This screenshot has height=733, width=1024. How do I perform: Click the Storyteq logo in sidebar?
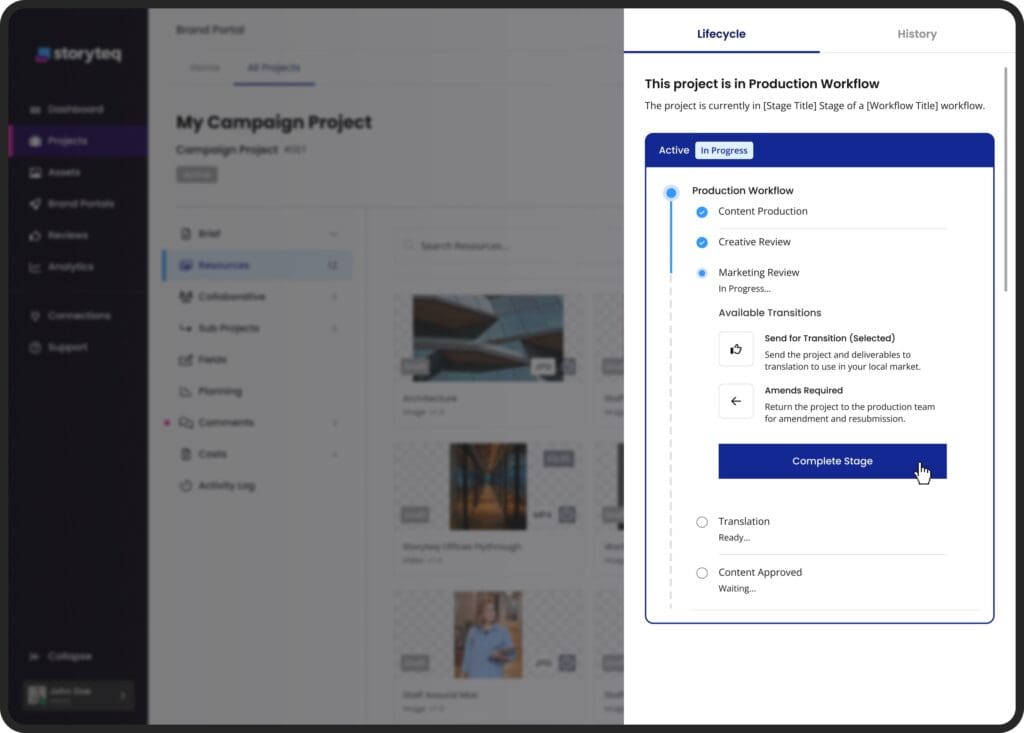coord(78,55)
